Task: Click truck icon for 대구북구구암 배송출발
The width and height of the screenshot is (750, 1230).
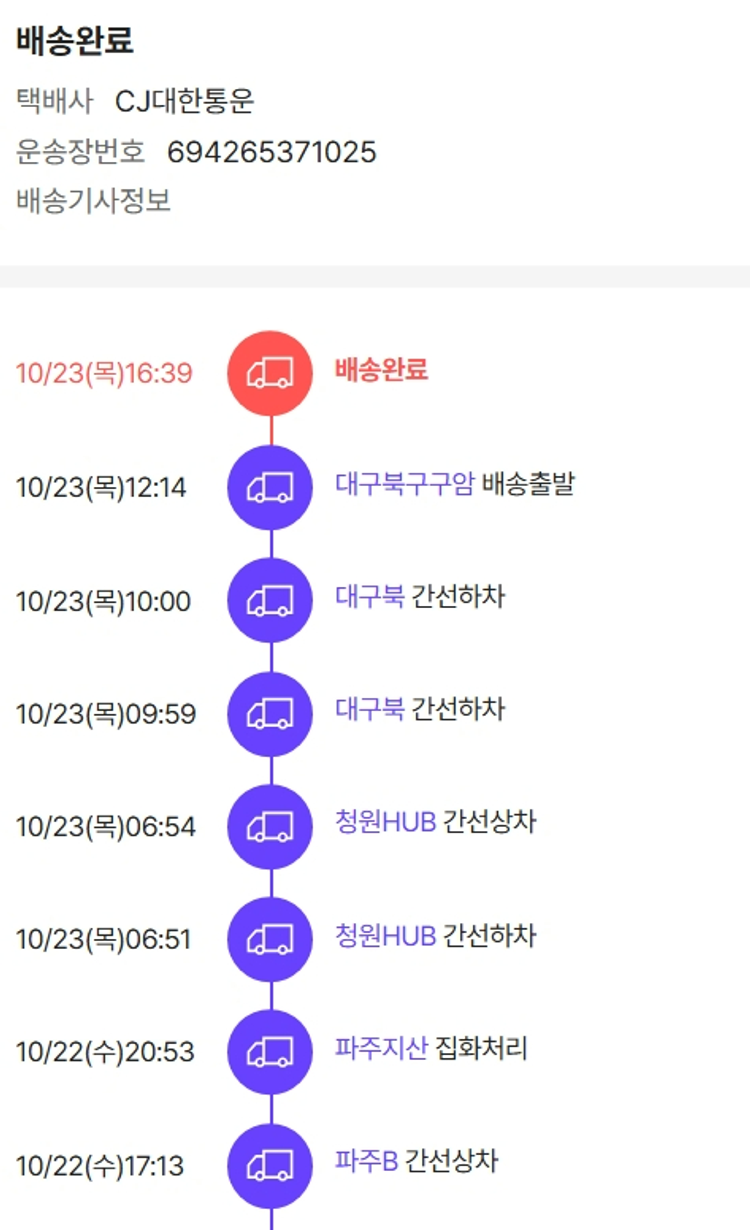Action: click(270, 487)
